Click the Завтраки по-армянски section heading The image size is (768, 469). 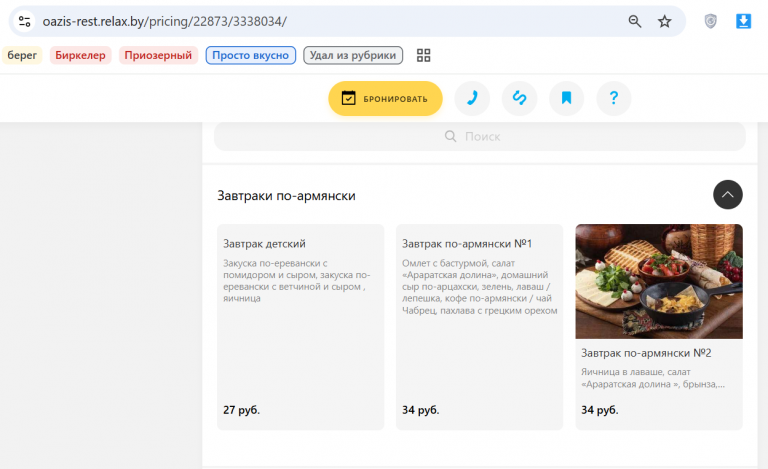pos(287,196)
